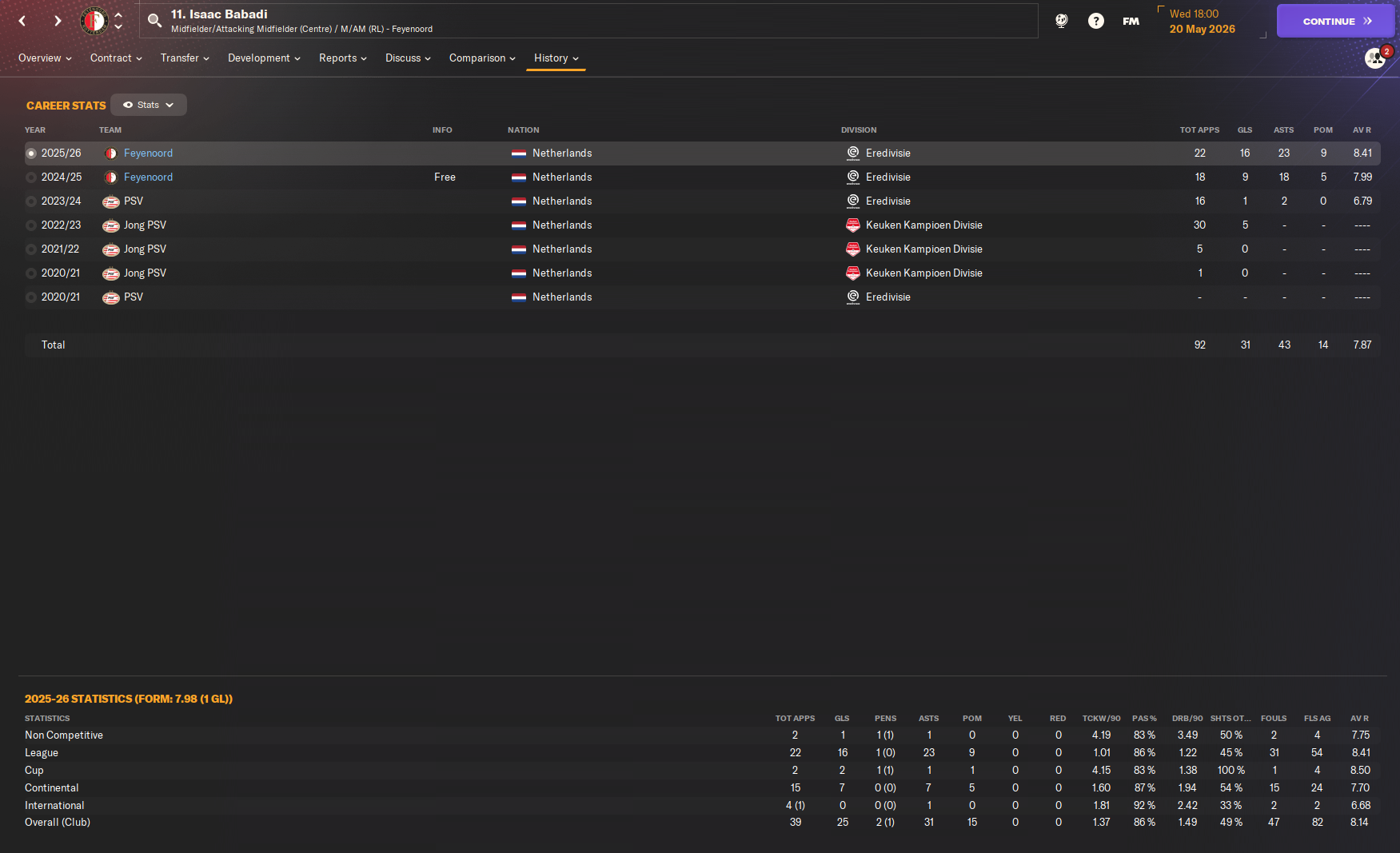Viewport: 1400px width, 853px height.
Task: Open the Transfer dropdown menu
Action: point(185,58)
